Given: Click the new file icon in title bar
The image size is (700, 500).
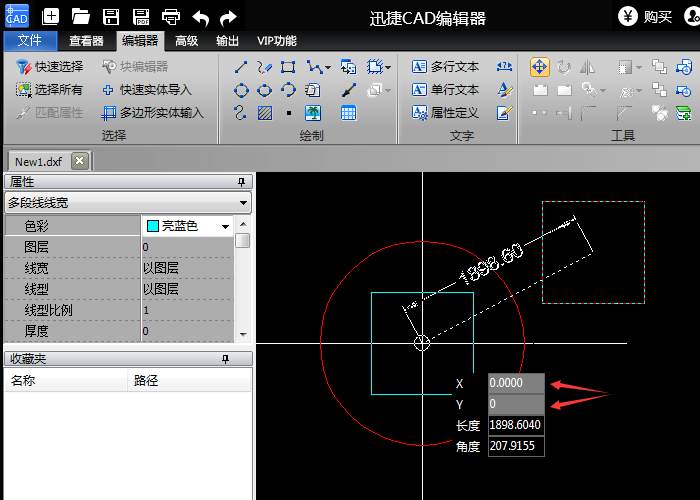Looking at the screenshot, I should pyautogui.click(x=51, y=16).
